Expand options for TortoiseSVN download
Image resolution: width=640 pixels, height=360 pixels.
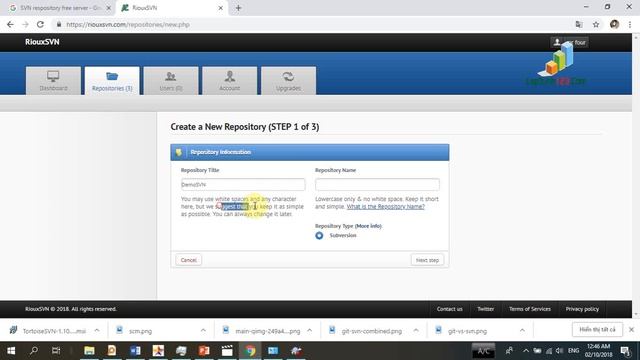(97, 330)
